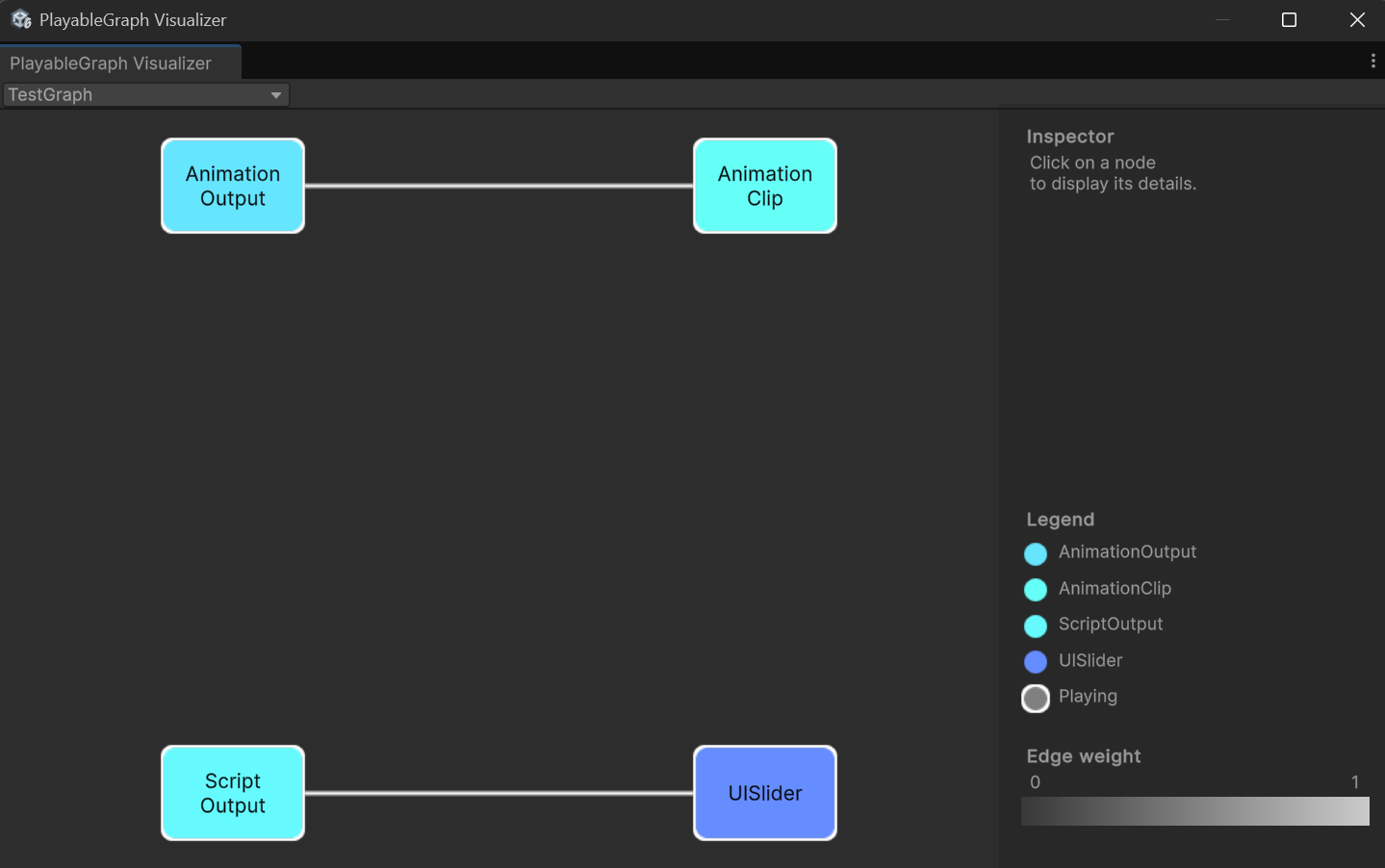Maximize the PlayableGraph Visualizer window
Screen dimensions: 1385x868
click(x=1289, y=20)
